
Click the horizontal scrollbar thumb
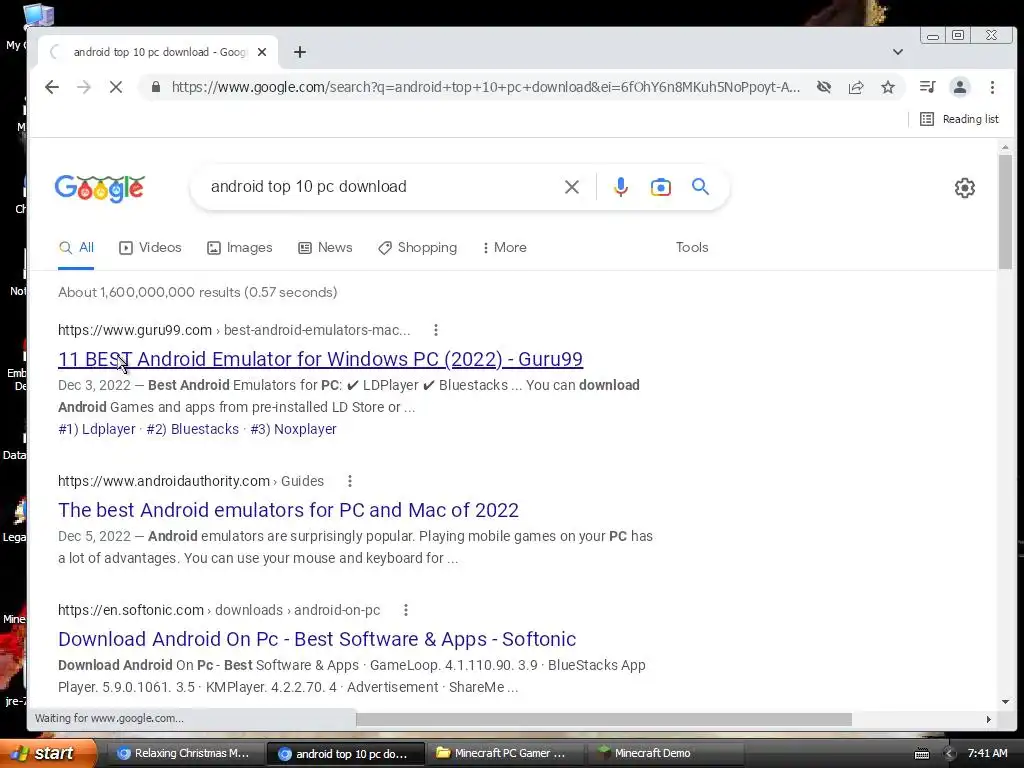coord(603,719)
